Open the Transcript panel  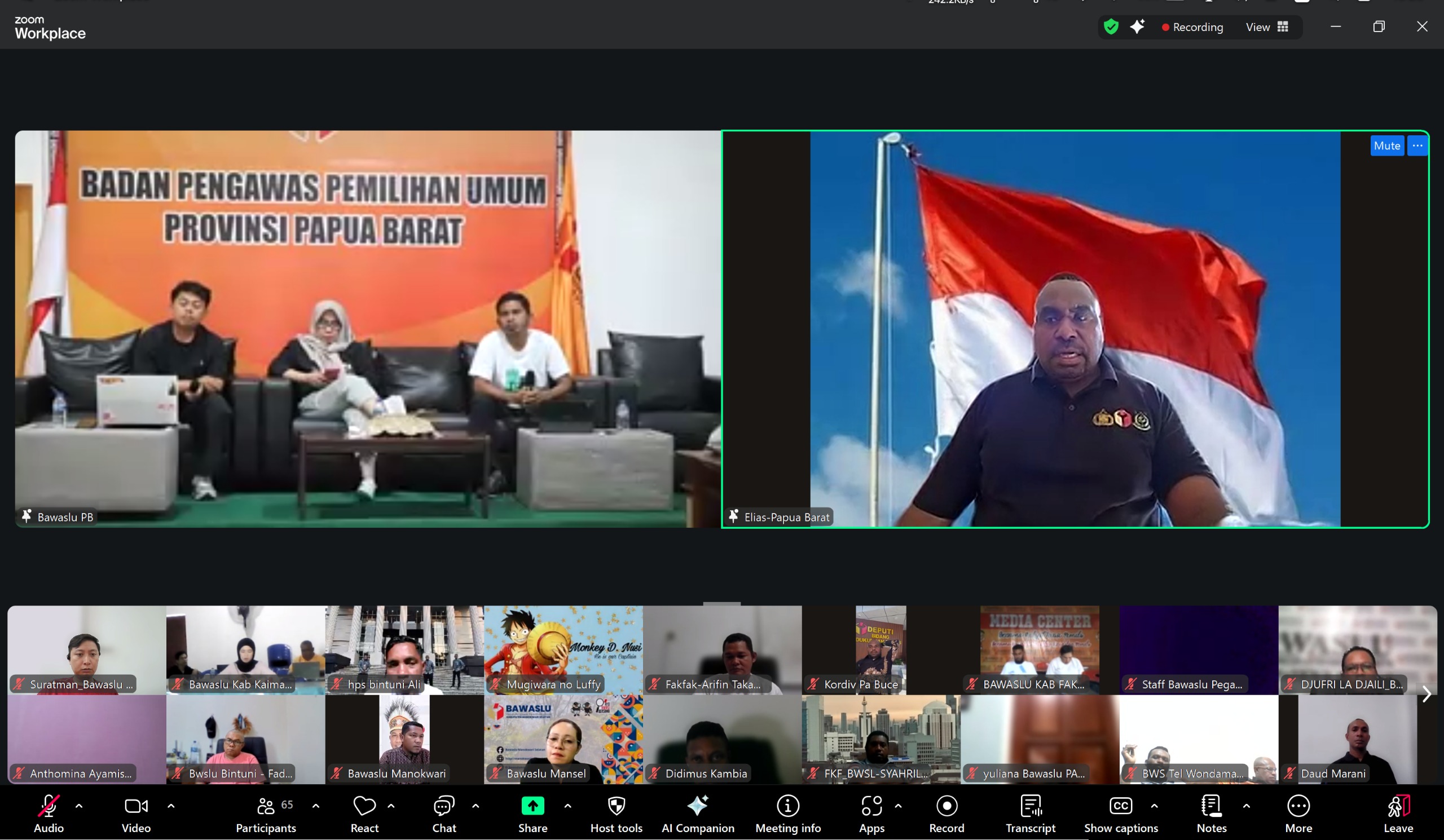pyautogui.click(x=1030, y=813)
